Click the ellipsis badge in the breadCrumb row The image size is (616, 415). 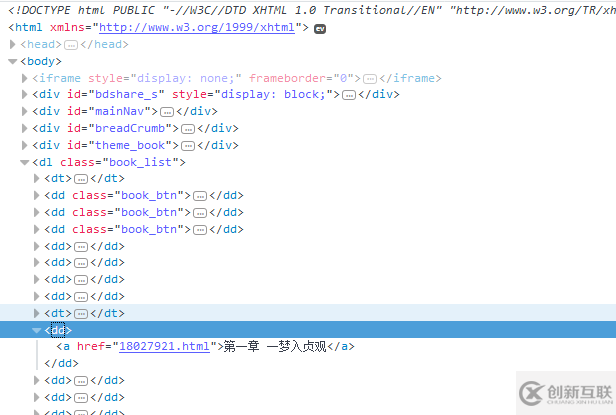point(188,129)
